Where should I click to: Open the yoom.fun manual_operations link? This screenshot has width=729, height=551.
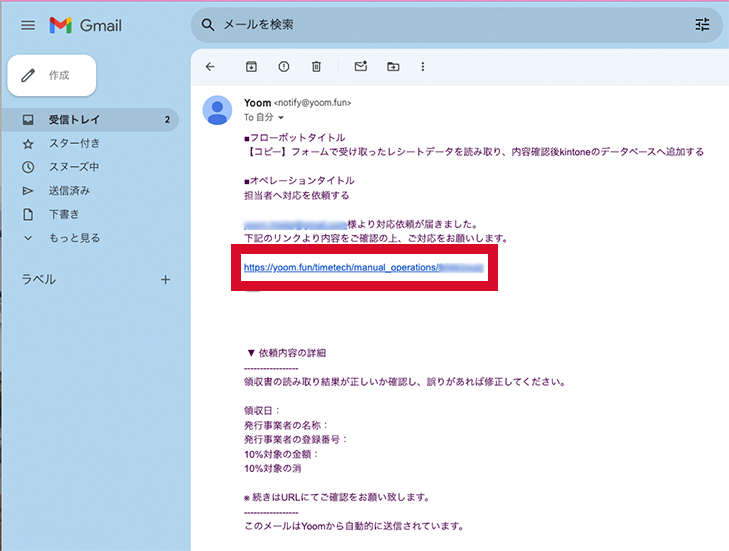[x=363, y=267]
